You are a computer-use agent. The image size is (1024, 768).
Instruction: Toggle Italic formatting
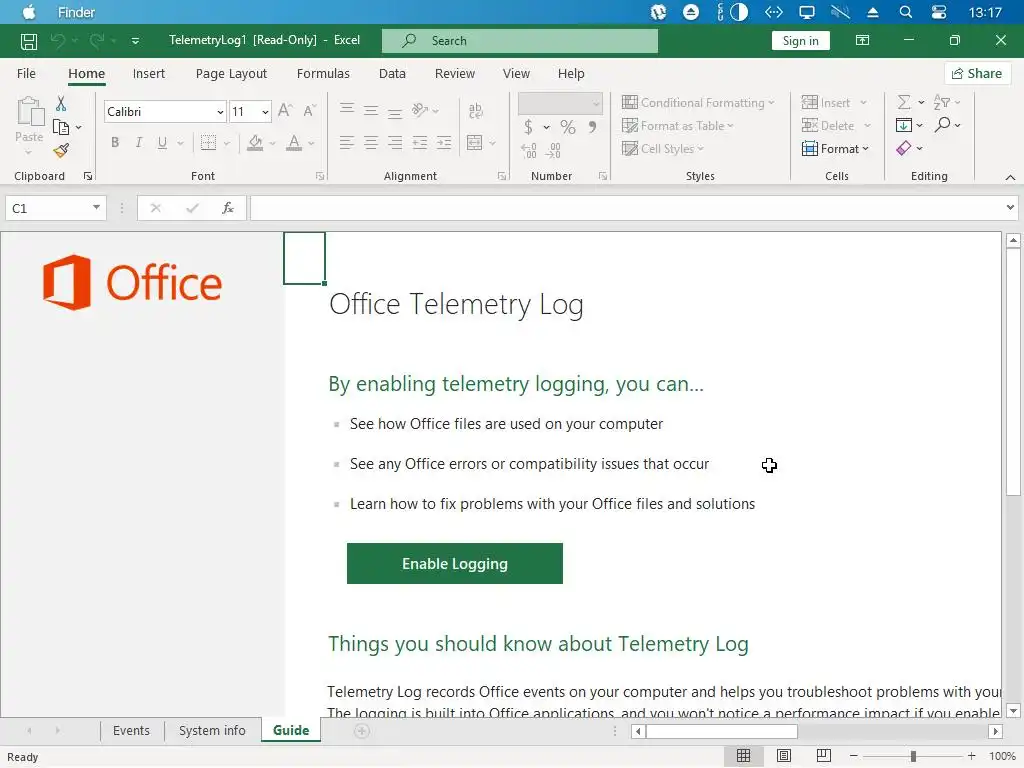pyautogui.click(x=138, y=142)
